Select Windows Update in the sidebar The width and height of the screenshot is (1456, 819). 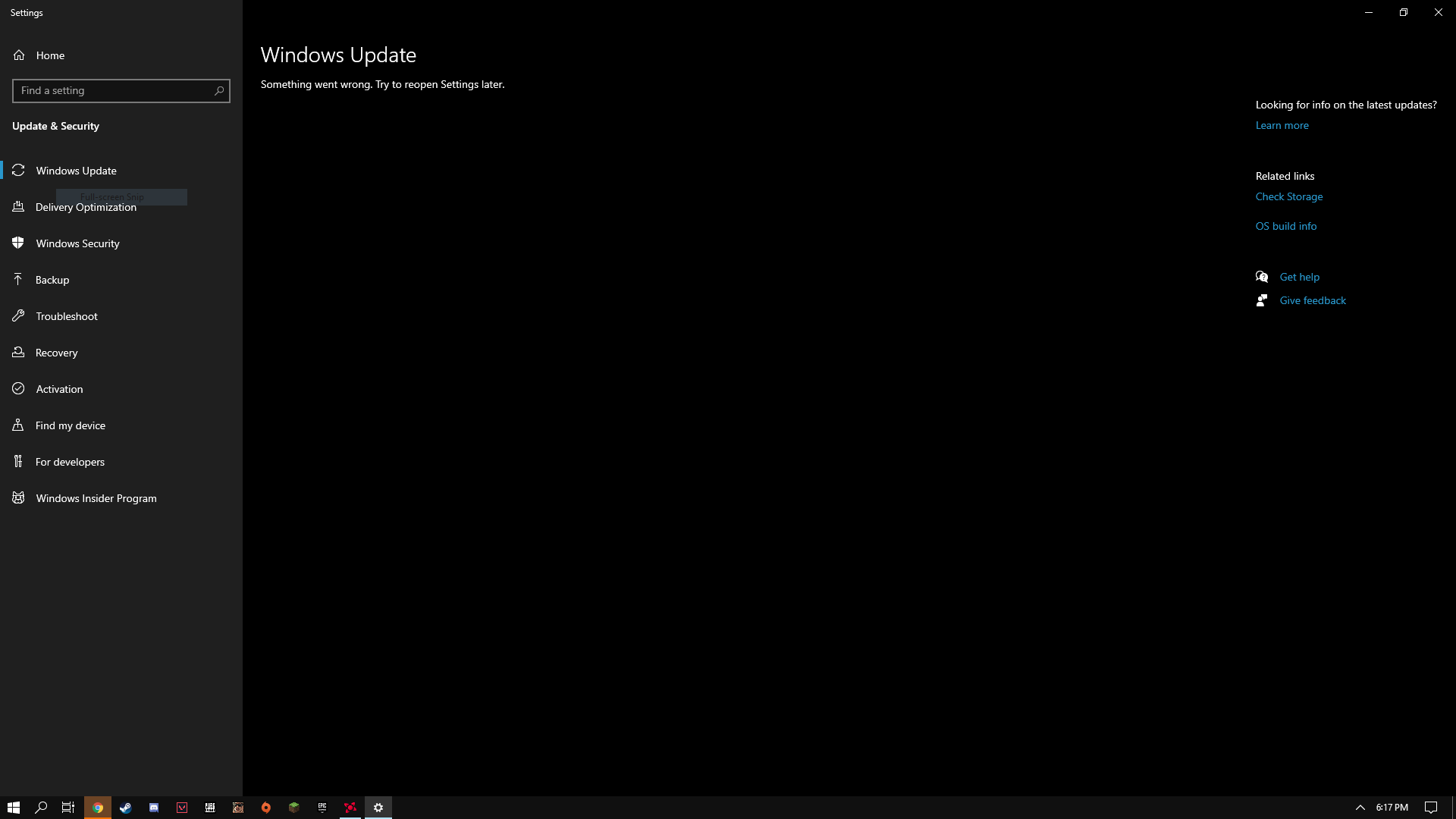[121, 171]
